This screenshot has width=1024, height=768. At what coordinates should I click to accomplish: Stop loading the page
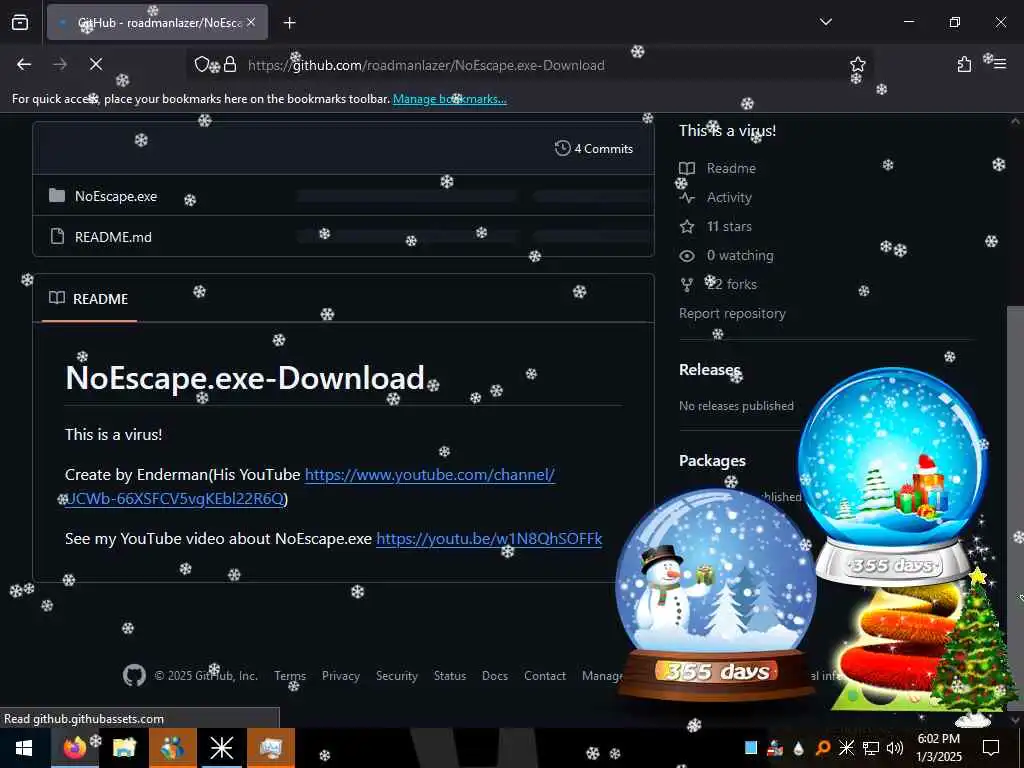pyautogui.click(x=95, y=64)
